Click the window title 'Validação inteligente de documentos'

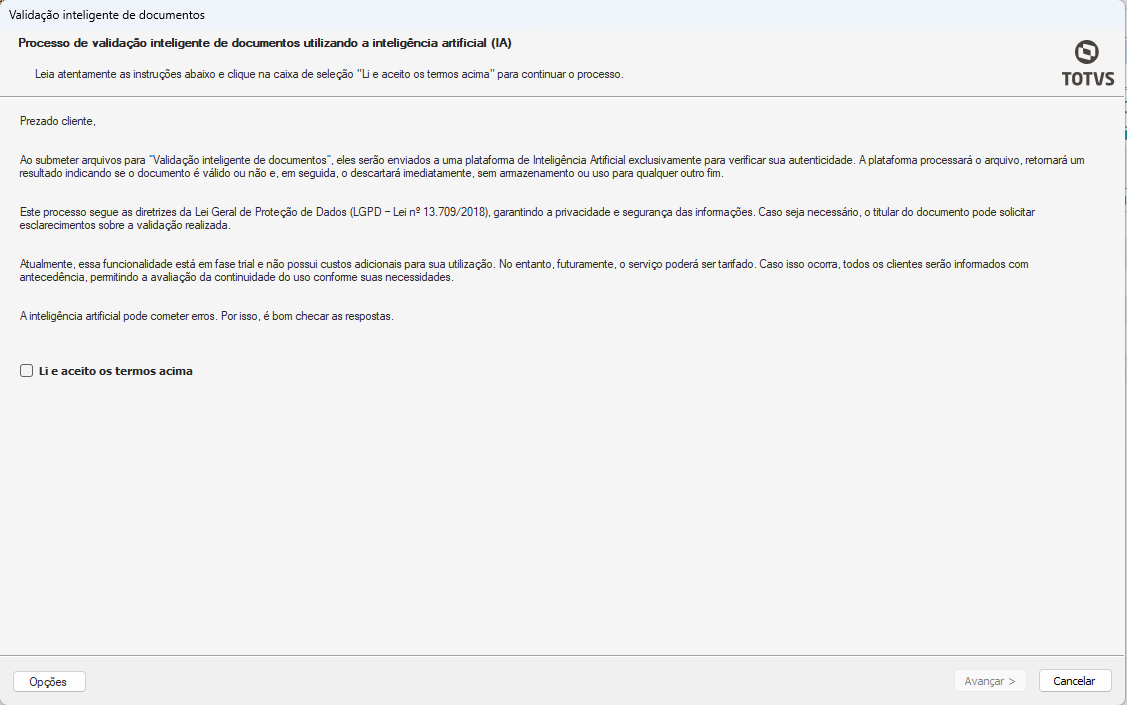106,14
